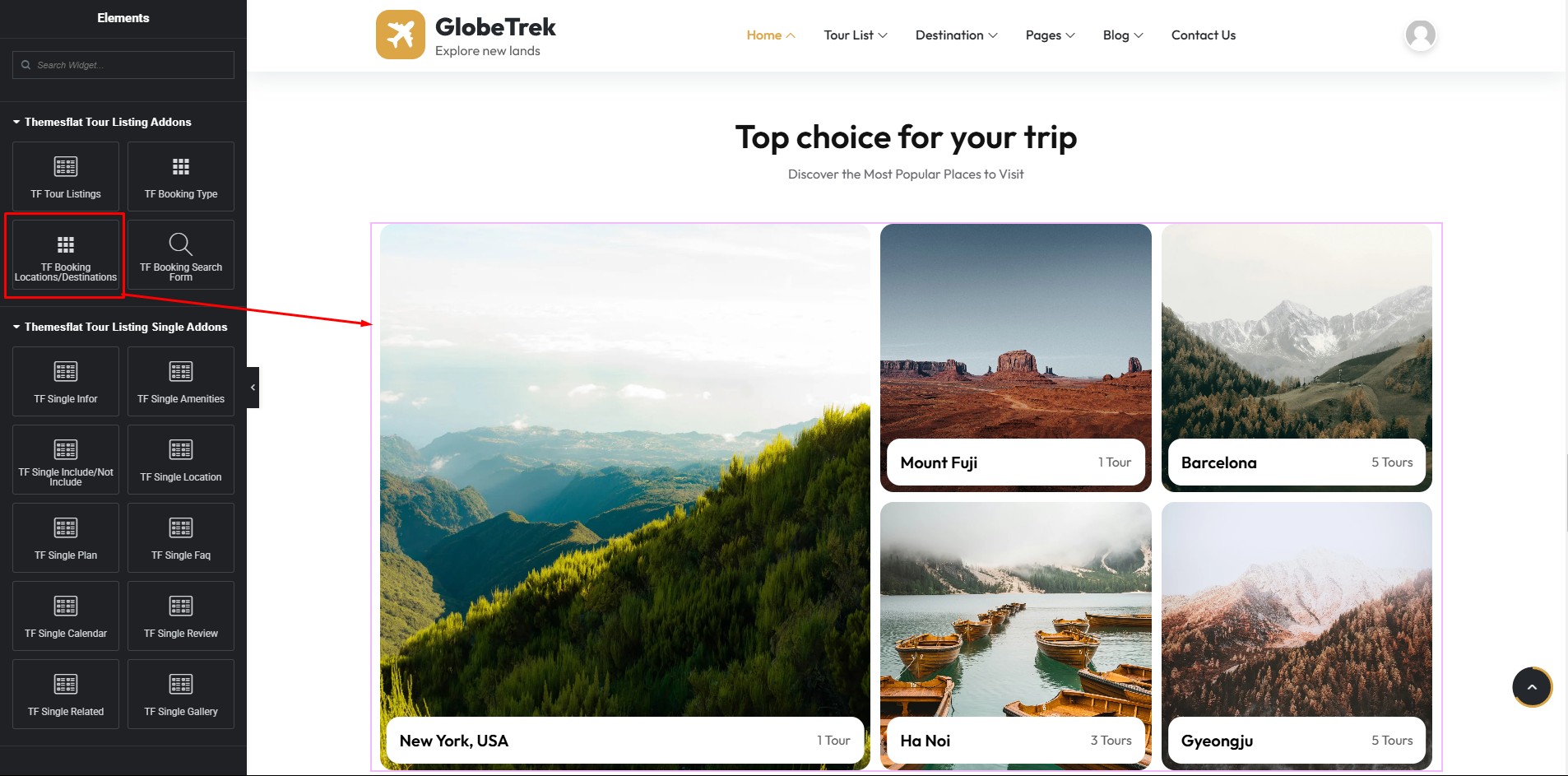Expand the Tour List dropdown menu
1568x776 pixels.
pos(856,35)
